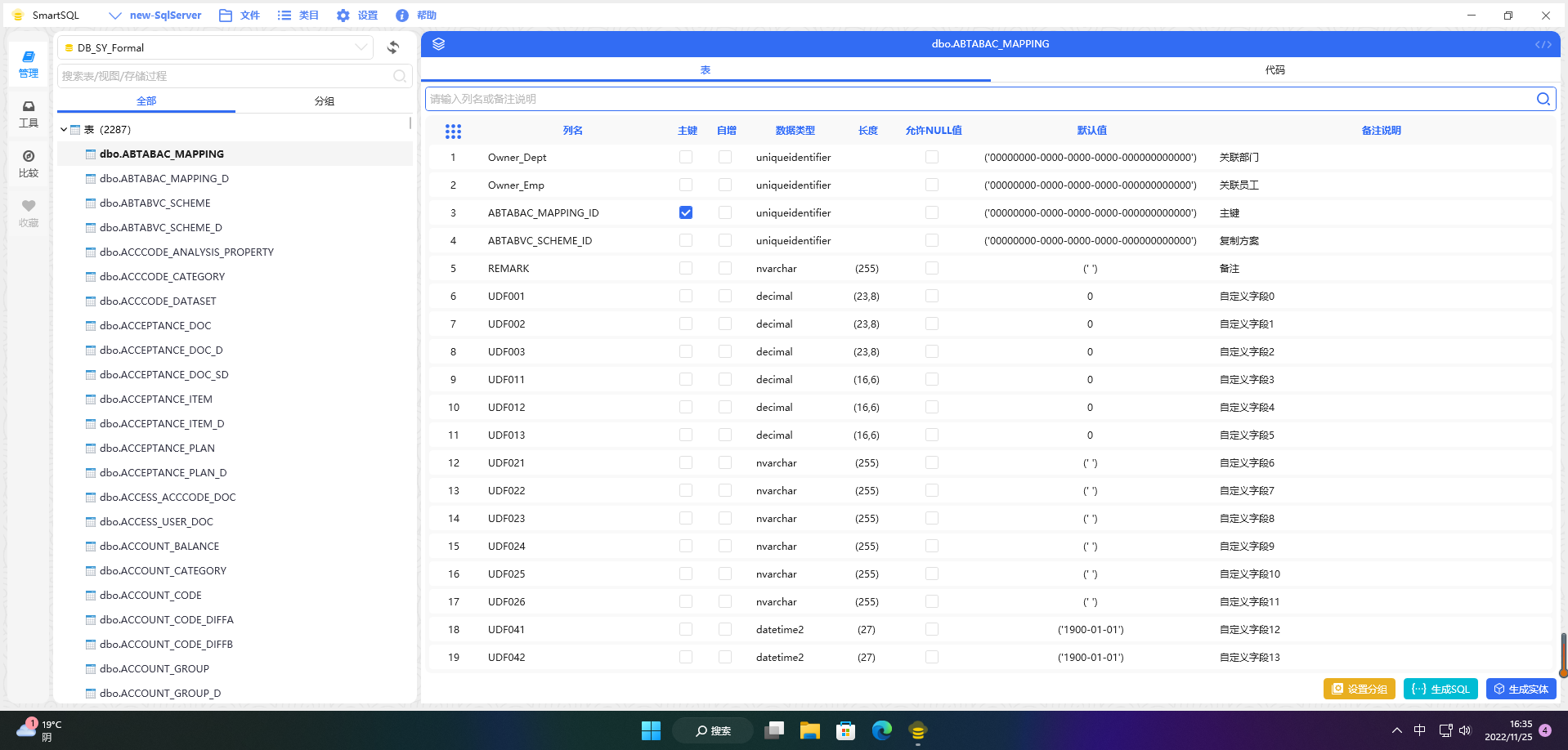The width and height of the screenshot is (1568, 750).
Task: Open the 帮助 menu
Action: [416, 16]
